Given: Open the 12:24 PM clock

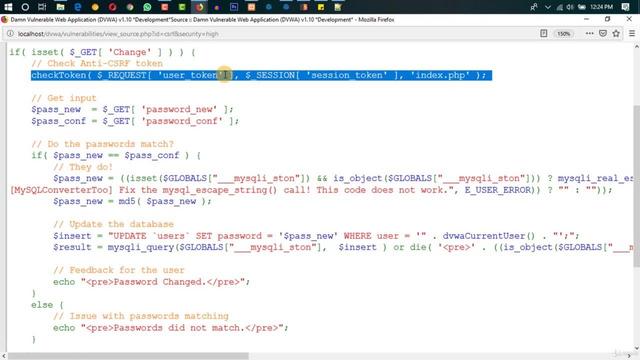Looking at the screenshot, I should click(x=601, y=7).
